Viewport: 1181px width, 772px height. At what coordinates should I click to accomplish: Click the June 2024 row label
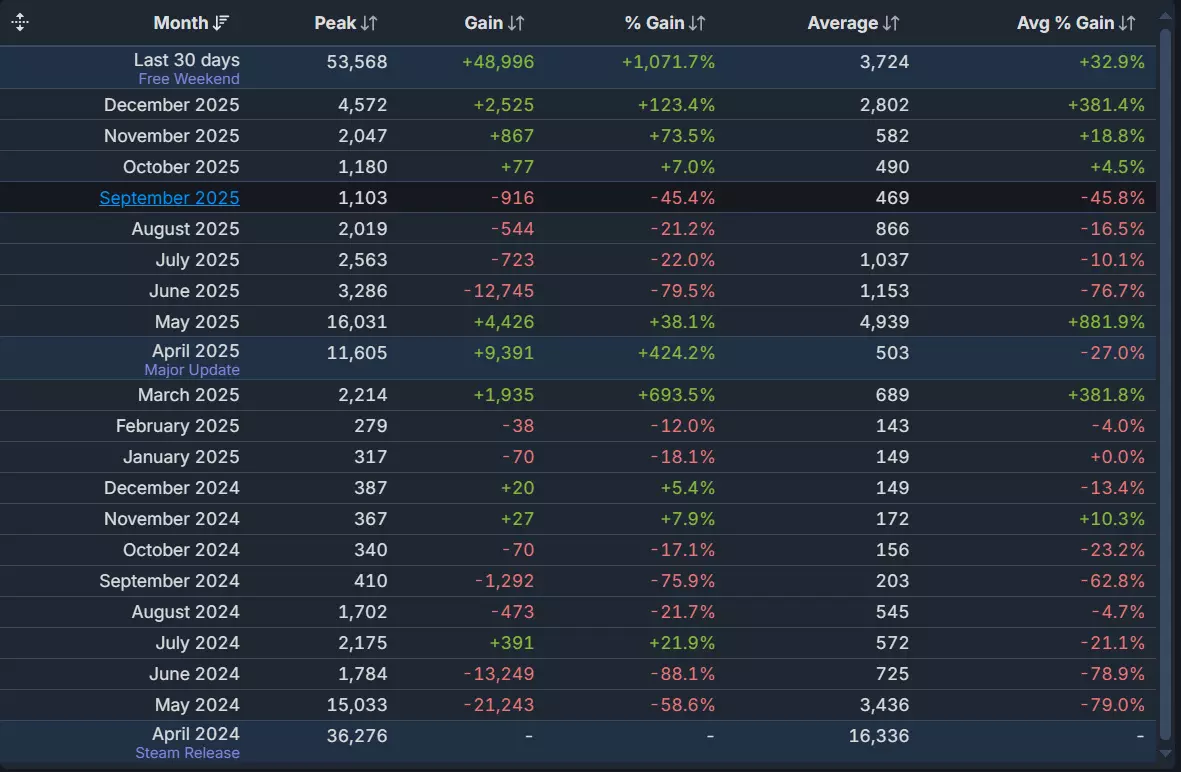pyautogui.click(x=194, y=674)
